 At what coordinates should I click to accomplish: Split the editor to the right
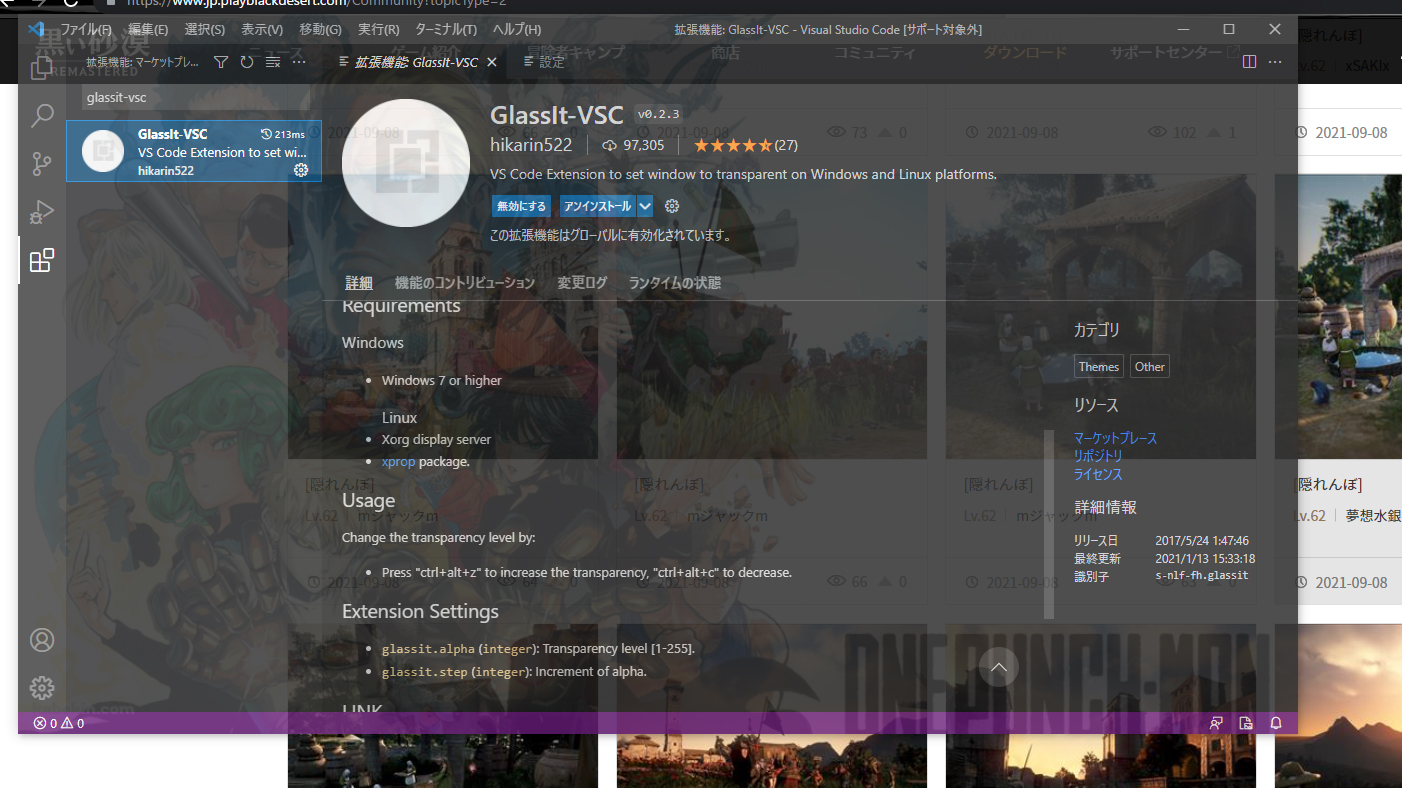pyautogui.click(x=1249, y=62)
